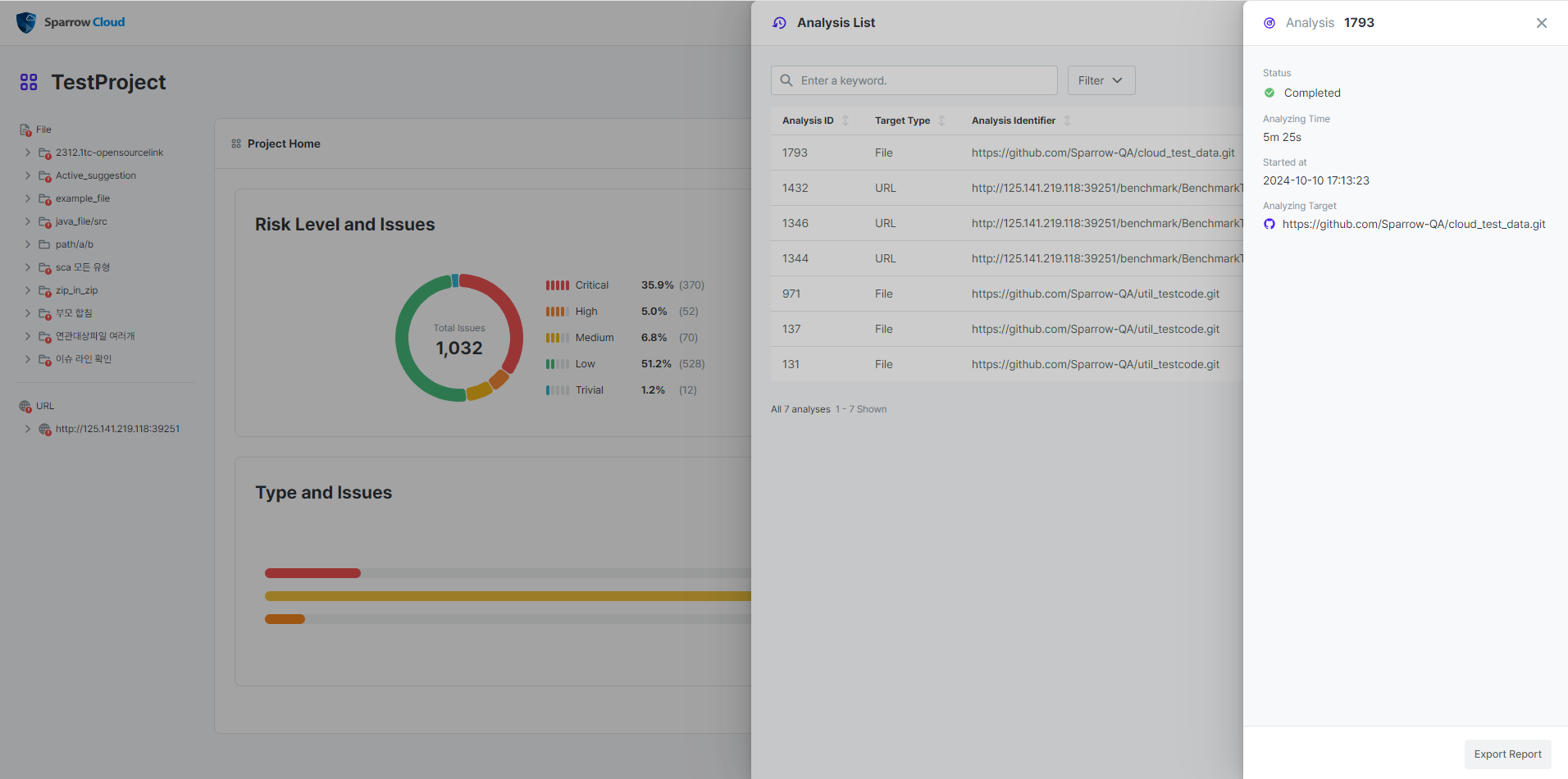The width and height of the screenshot is (1568, 779).
Task: Click folder icon of 2312.1tc-opensourcelink
Action: (45, 153)
